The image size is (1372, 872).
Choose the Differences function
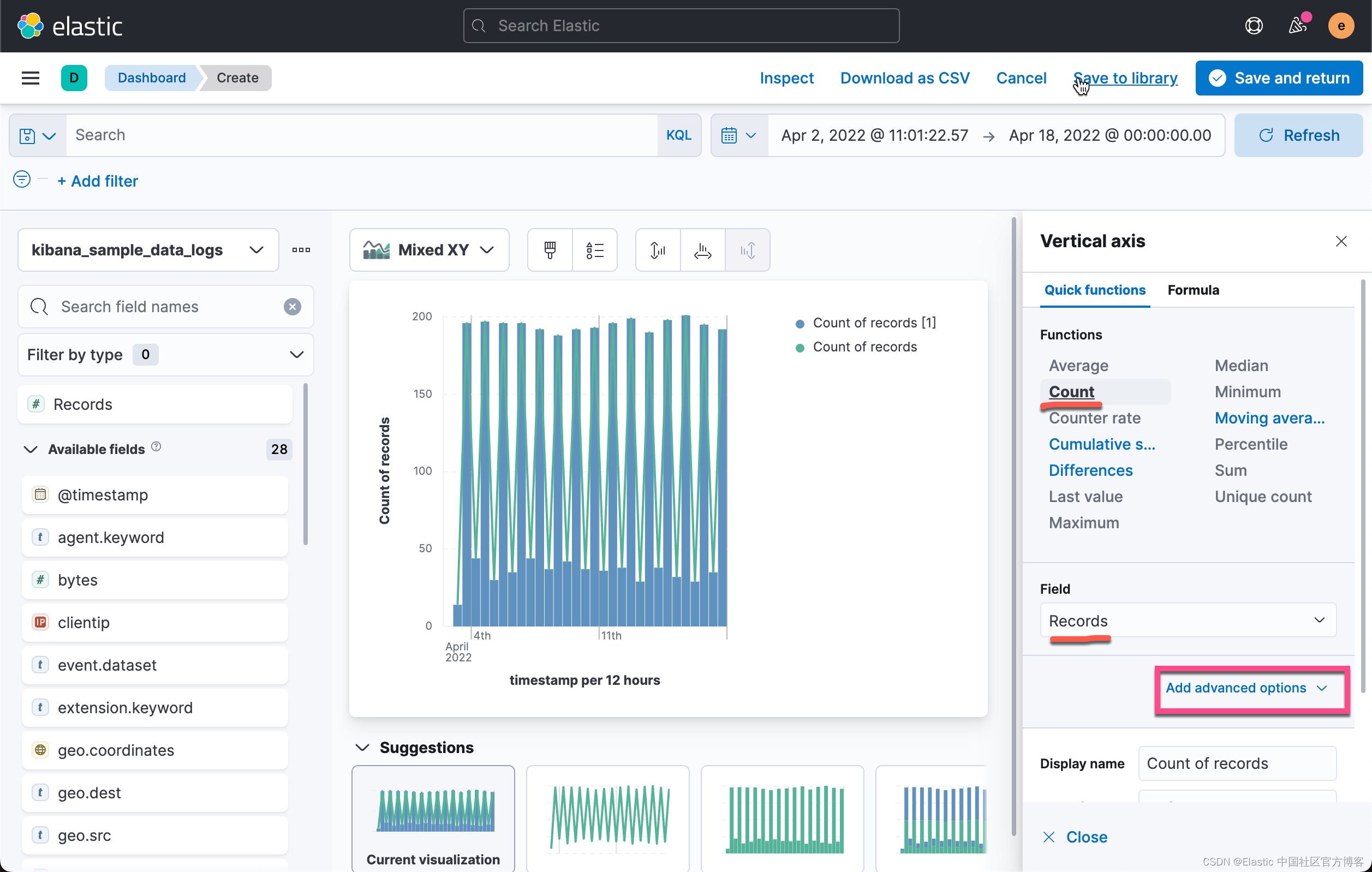click(1090, 470)
